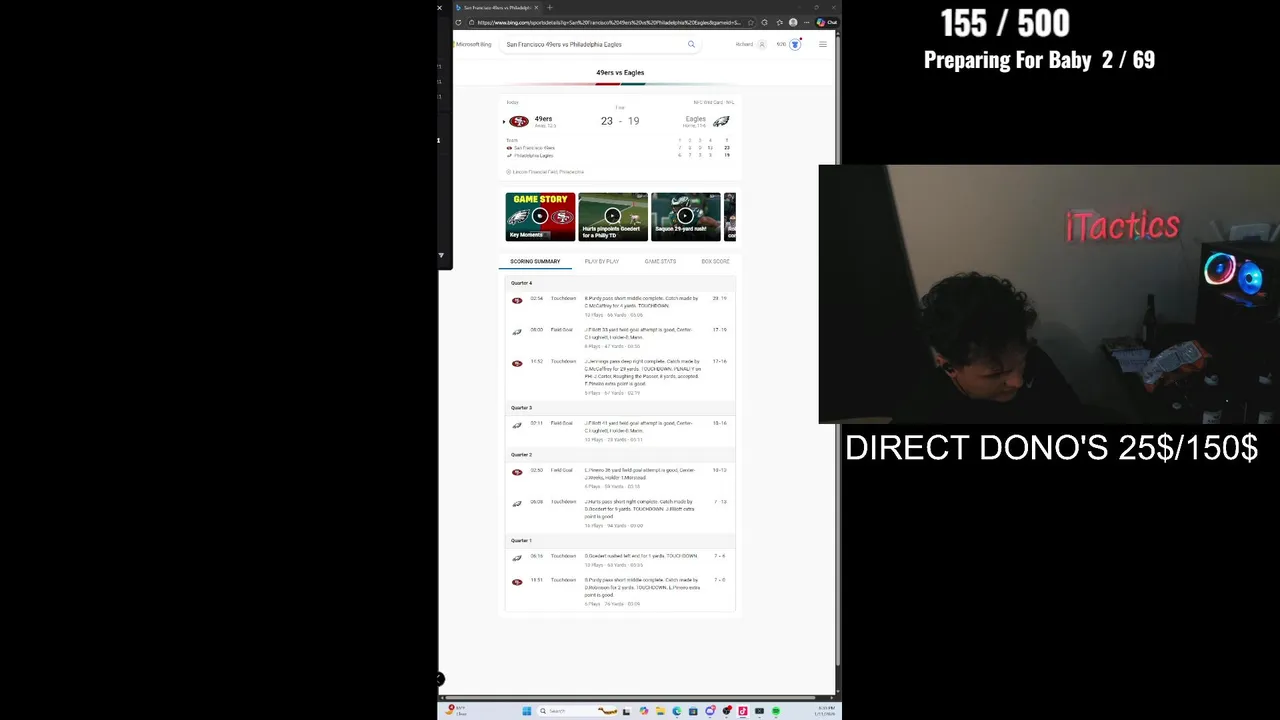1280x720 pixels.
Task: Open File Explorer from the taskbar
Action: [x=660, y=711]
